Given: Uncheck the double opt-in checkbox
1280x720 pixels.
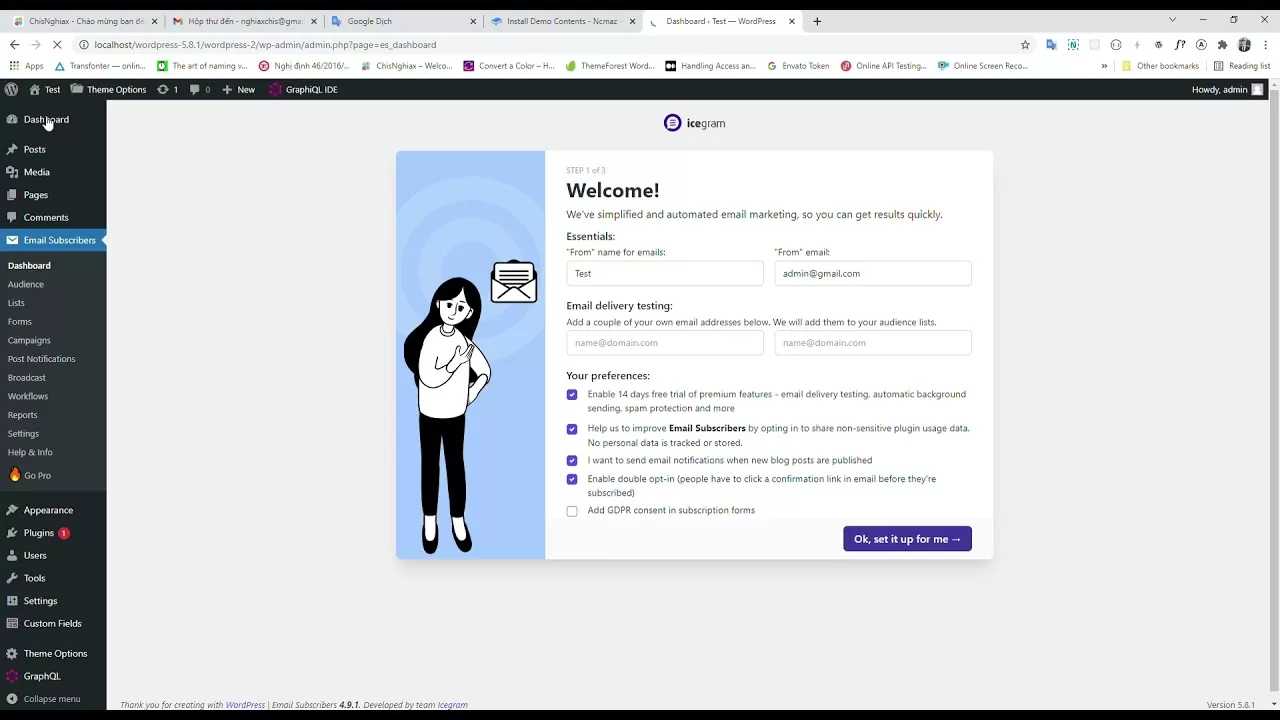Looking at the screenshot, I should [572, 480].
